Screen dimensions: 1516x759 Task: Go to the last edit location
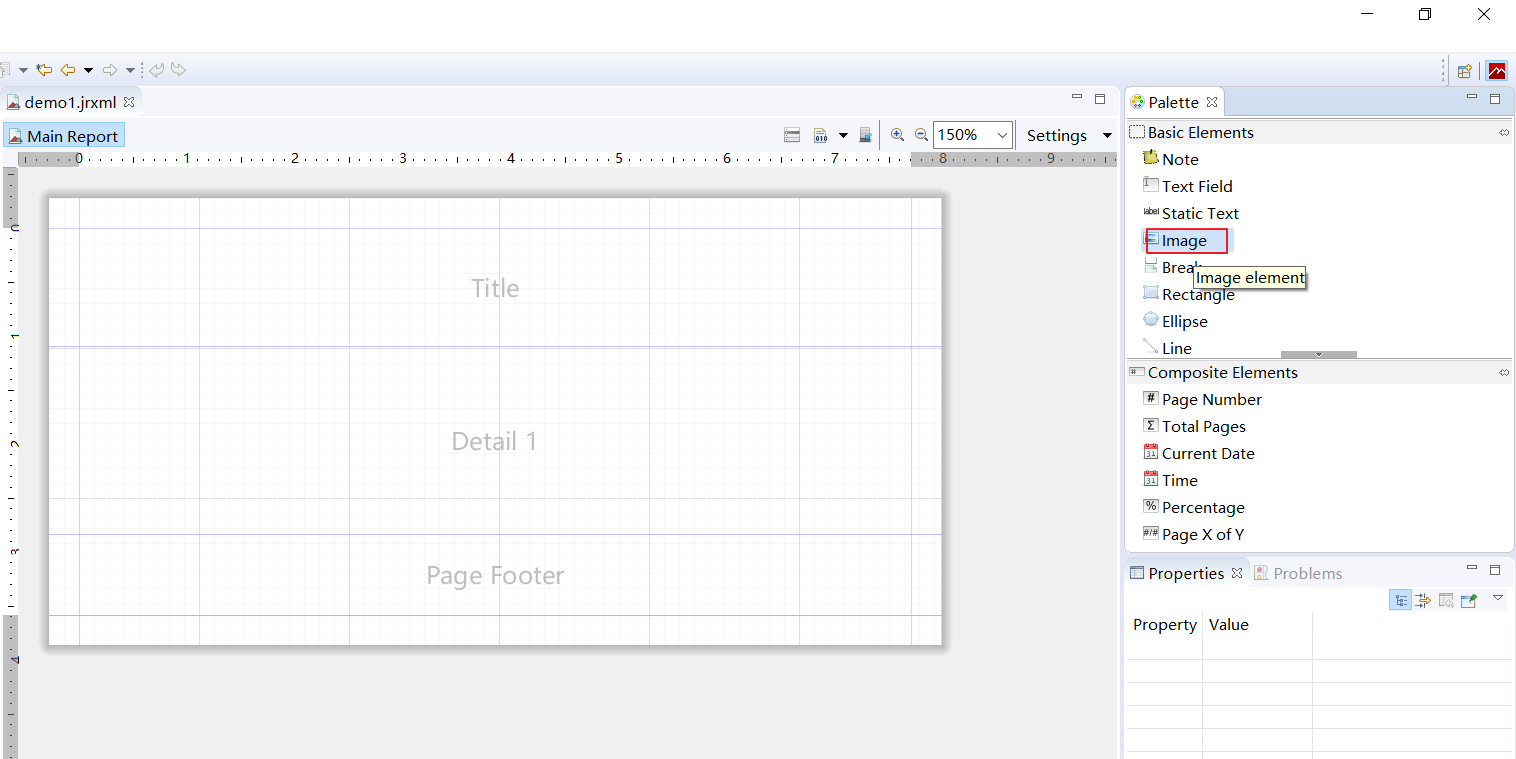coord(44,70)
